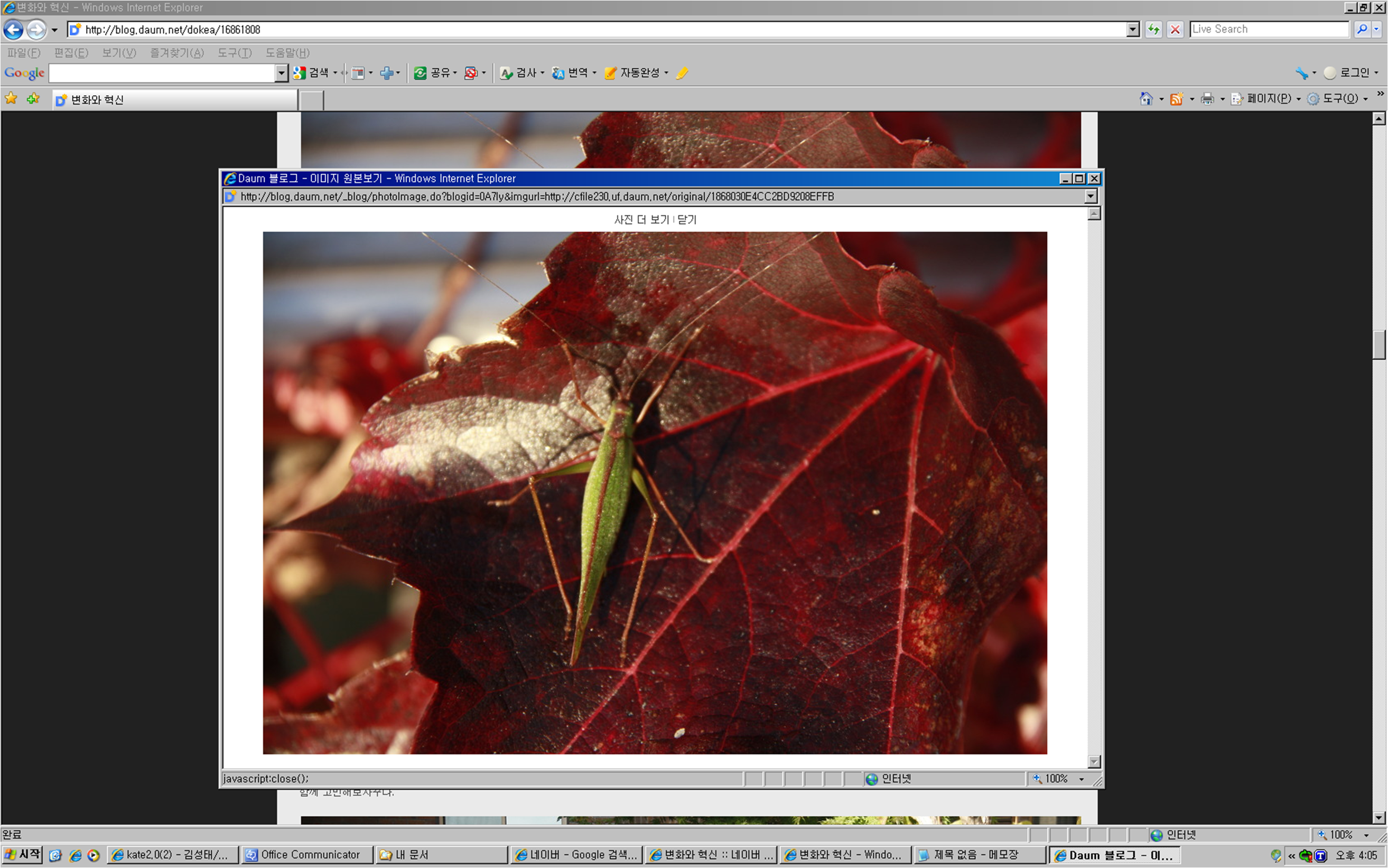Click the Live Search magnifier button
This screenshot has width=1388, height=868.
click(x=1362, y=29)
